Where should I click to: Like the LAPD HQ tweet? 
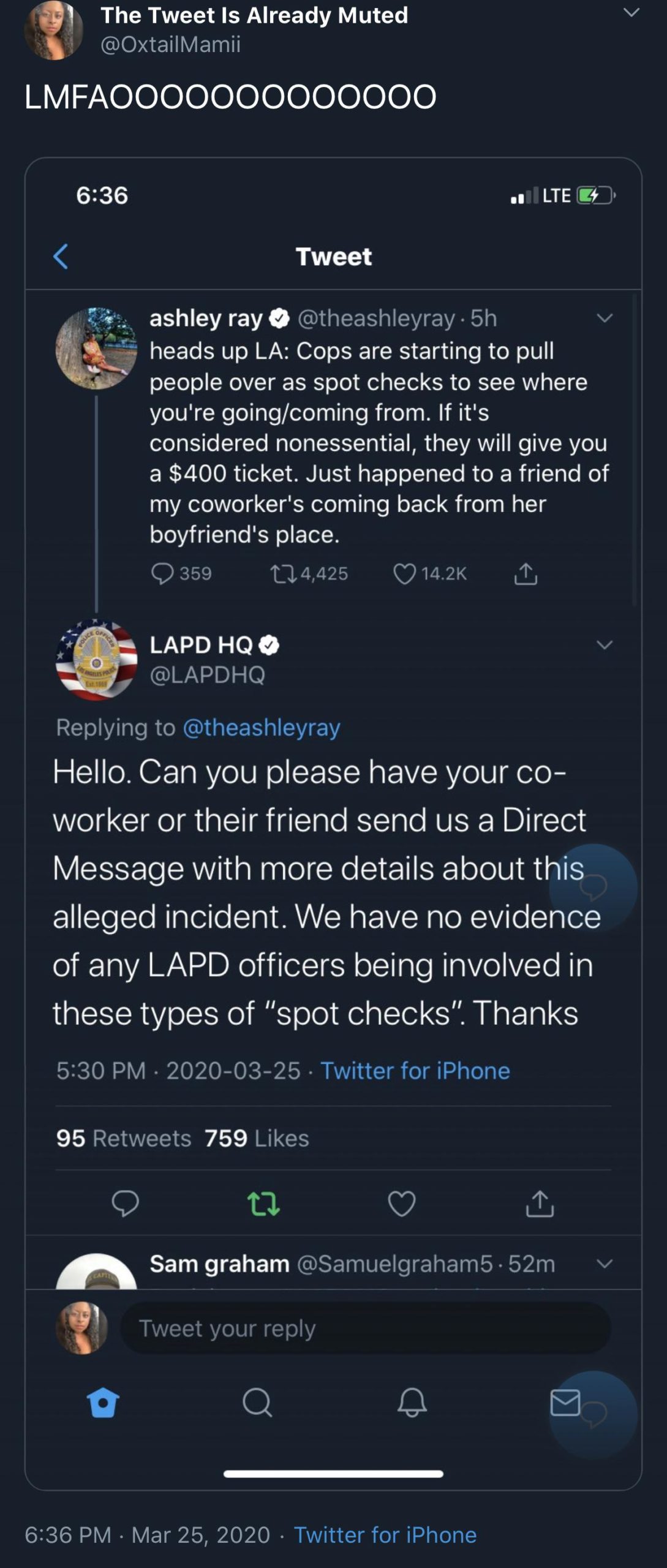pyautogui.click(x=402, y=1203)
